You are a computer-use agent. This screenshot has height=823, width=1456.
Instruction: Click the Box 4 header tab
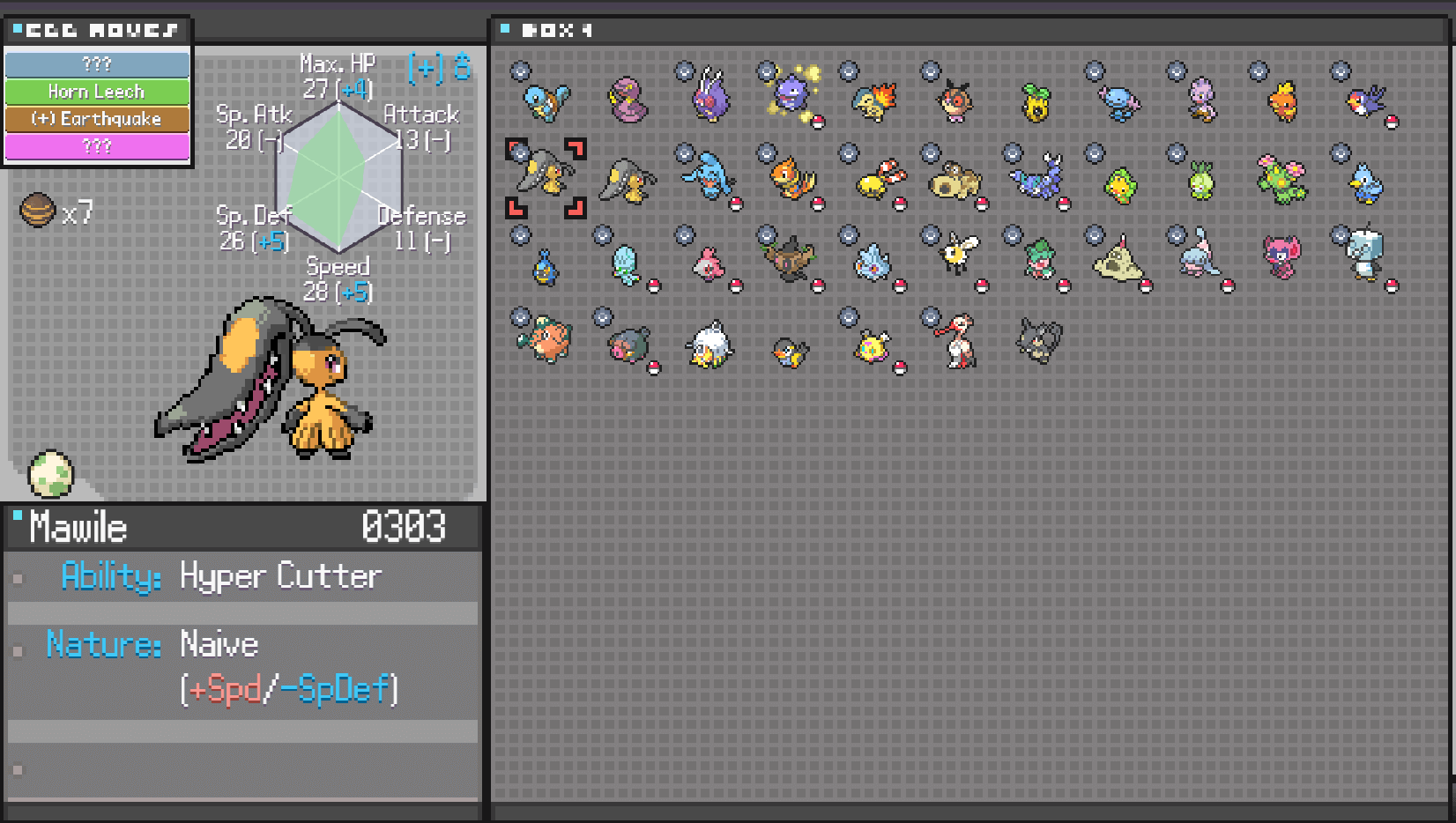(x=555, y=30)
